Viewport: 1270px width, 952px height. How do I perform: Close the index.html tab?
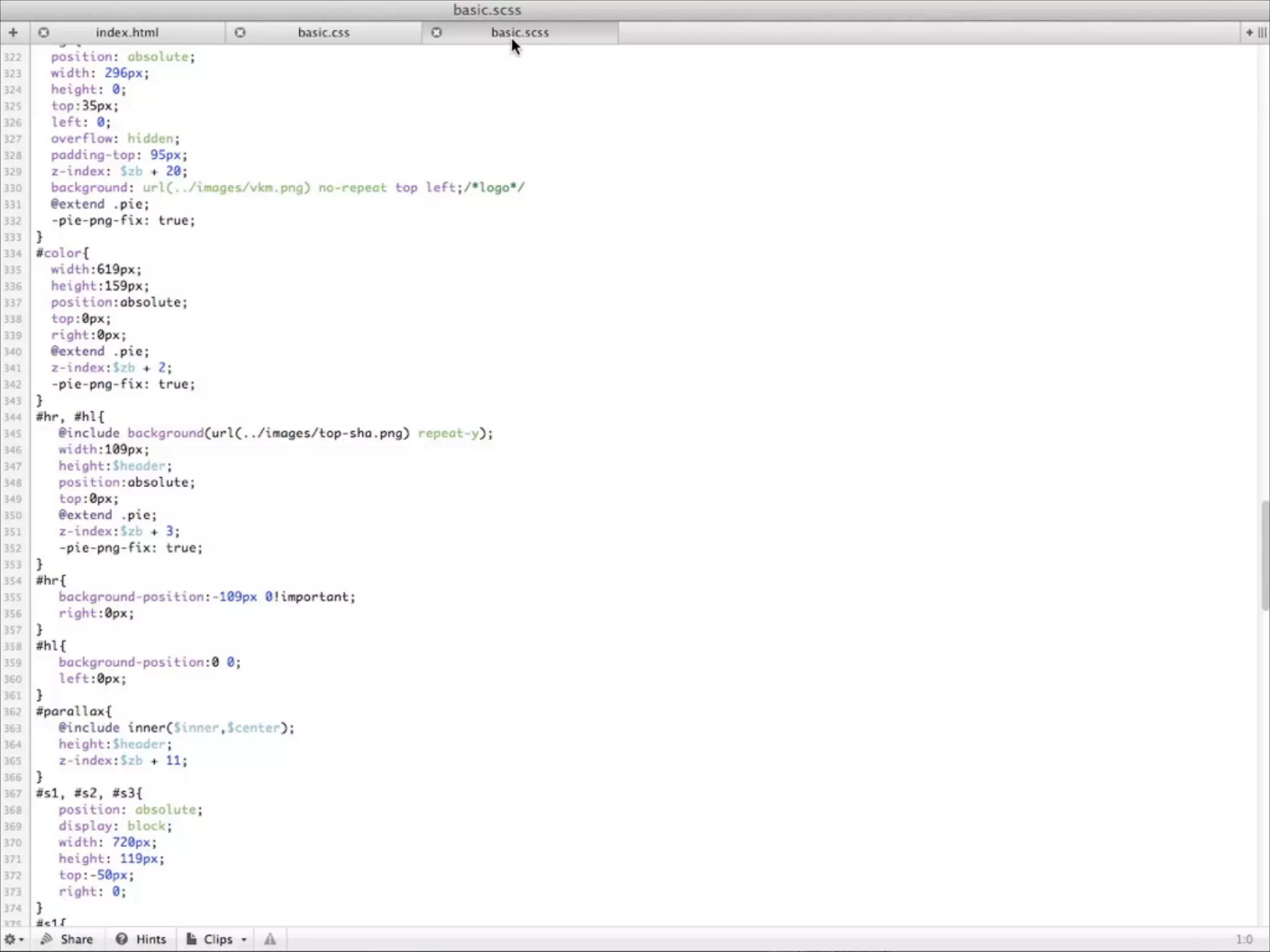pos(43,32)
